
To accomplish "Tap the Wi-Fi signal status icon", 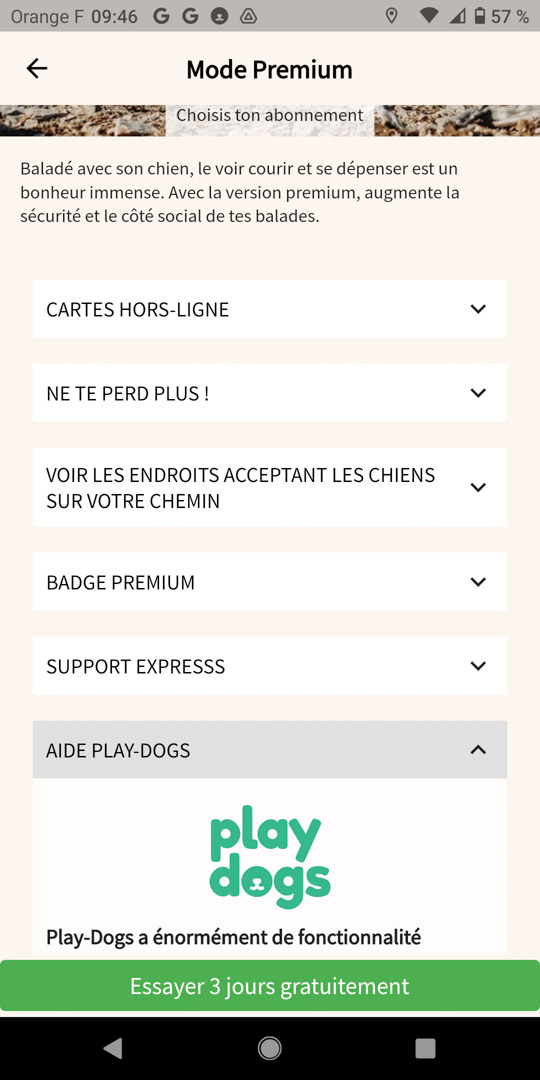I will click(x=429, y=16).
